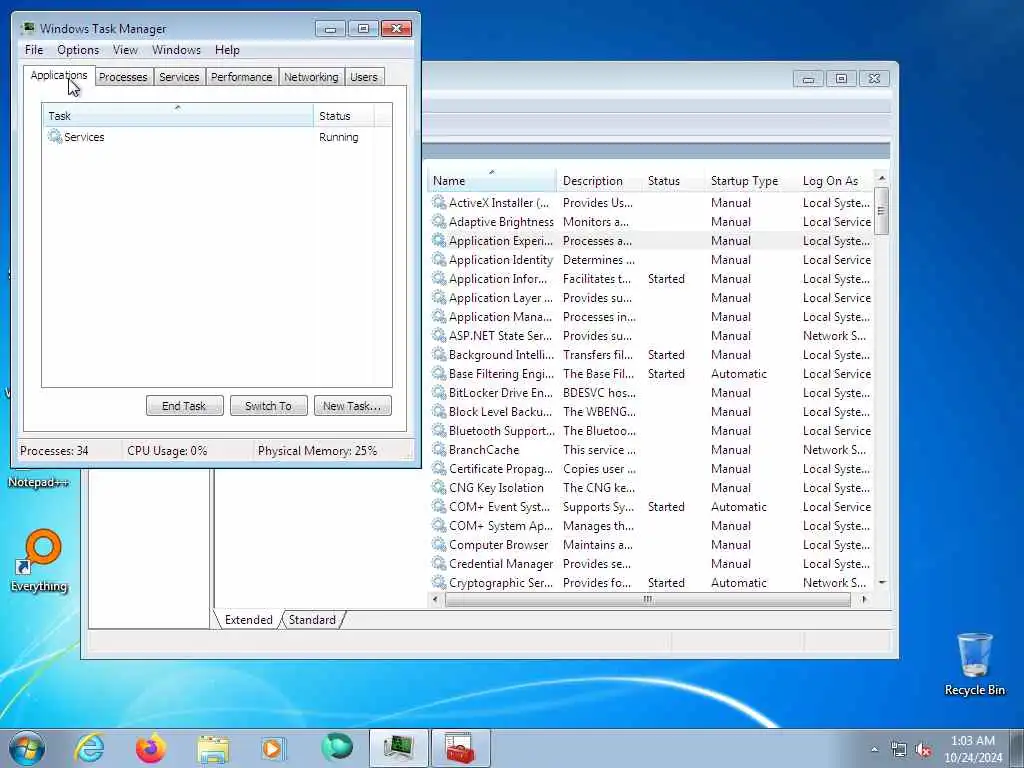Activate the red toolbox taskbar button
Viewport: 1024px width, 768px height.
point(460,748)
